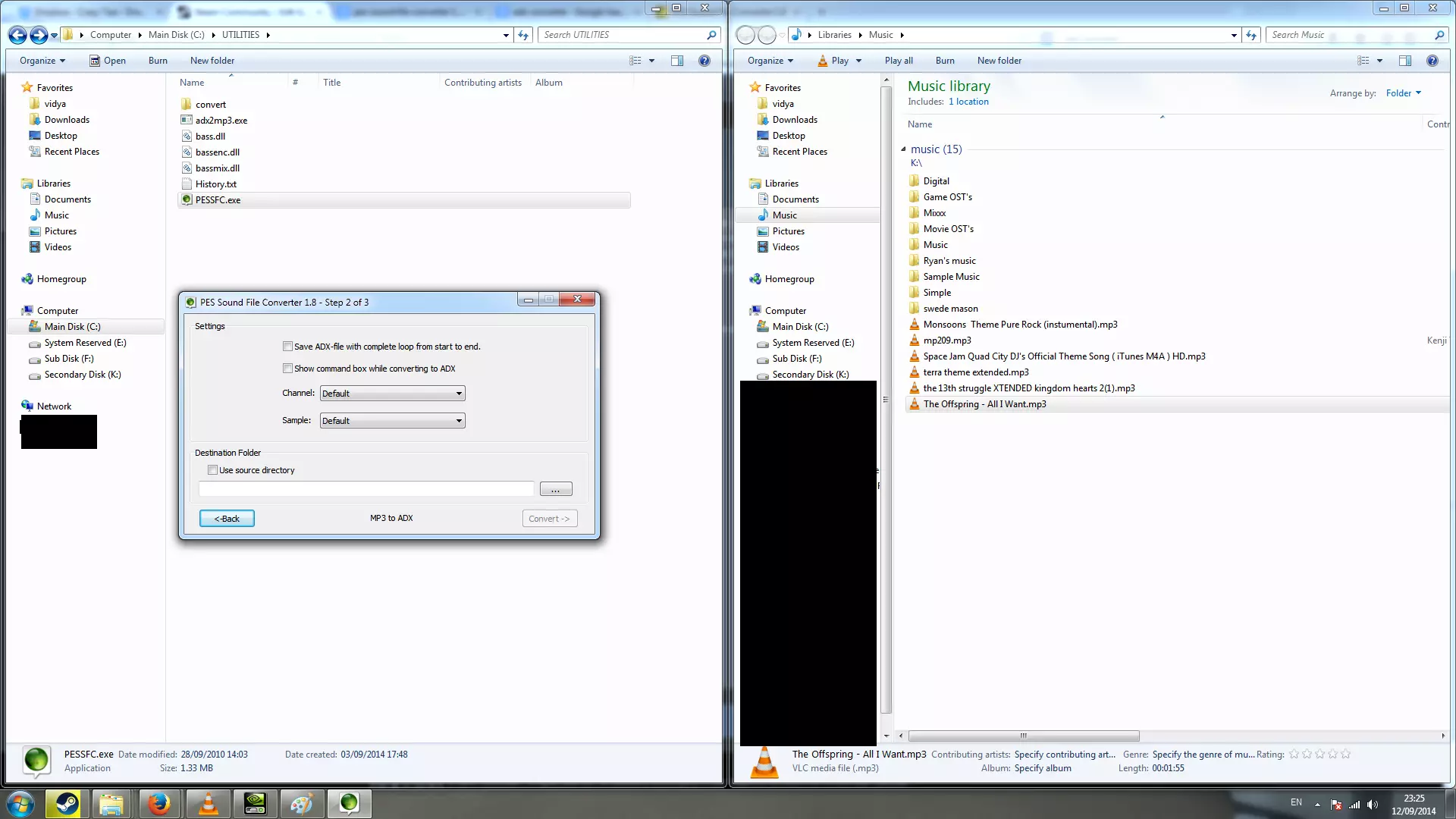Open Steam from the taskbar
This screenshot has width=1456, height=819.
(x=67, y=804)
